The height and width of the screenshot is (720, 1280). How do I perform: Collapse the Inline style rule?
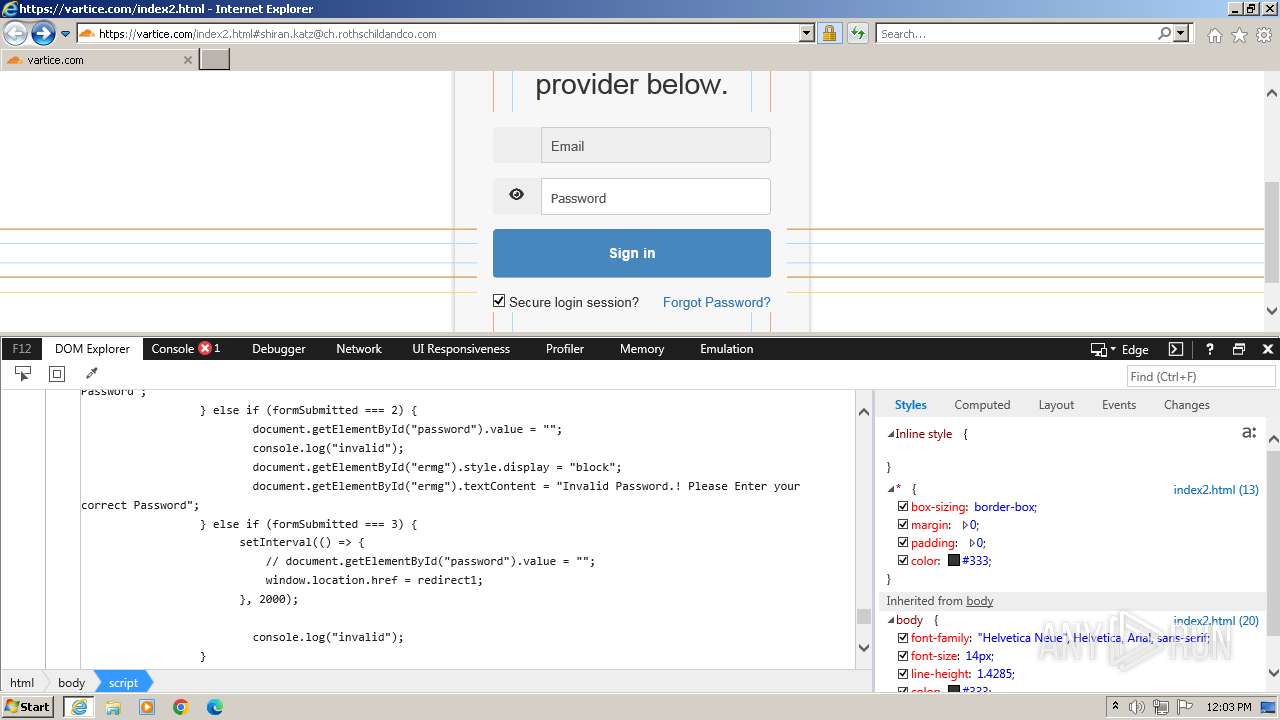tap(891, 434)
